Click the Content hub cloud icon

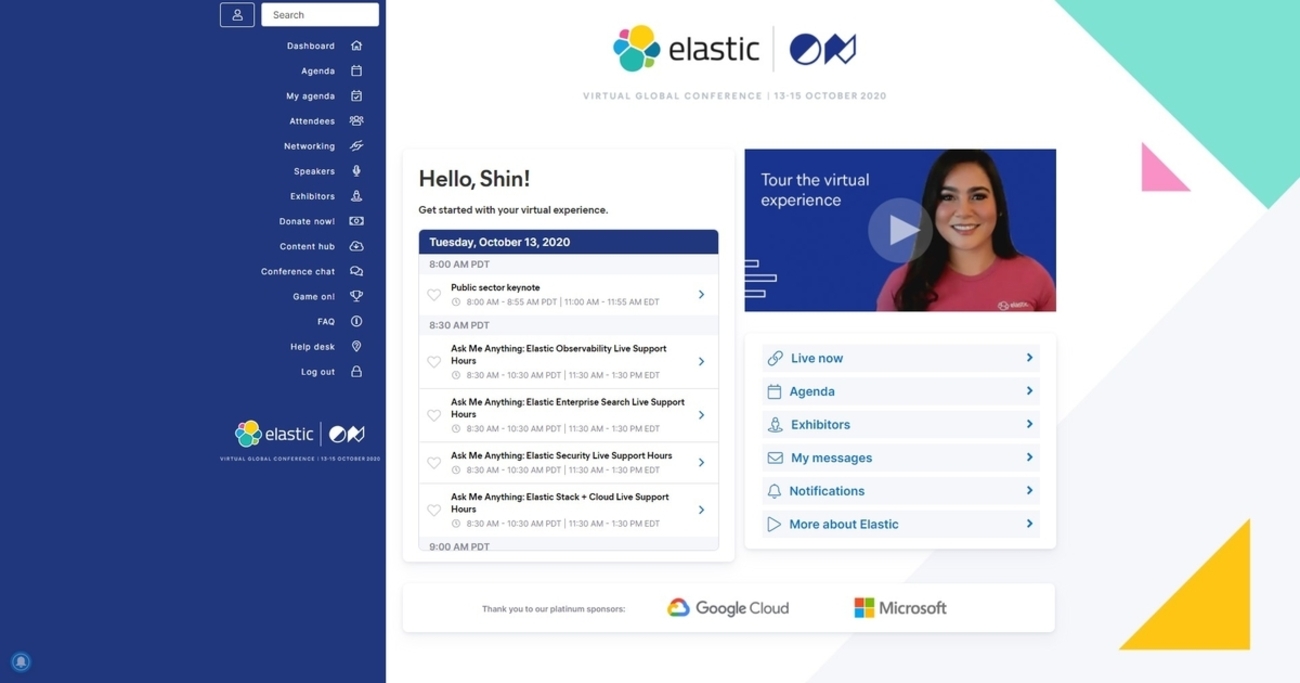(356, 246)
